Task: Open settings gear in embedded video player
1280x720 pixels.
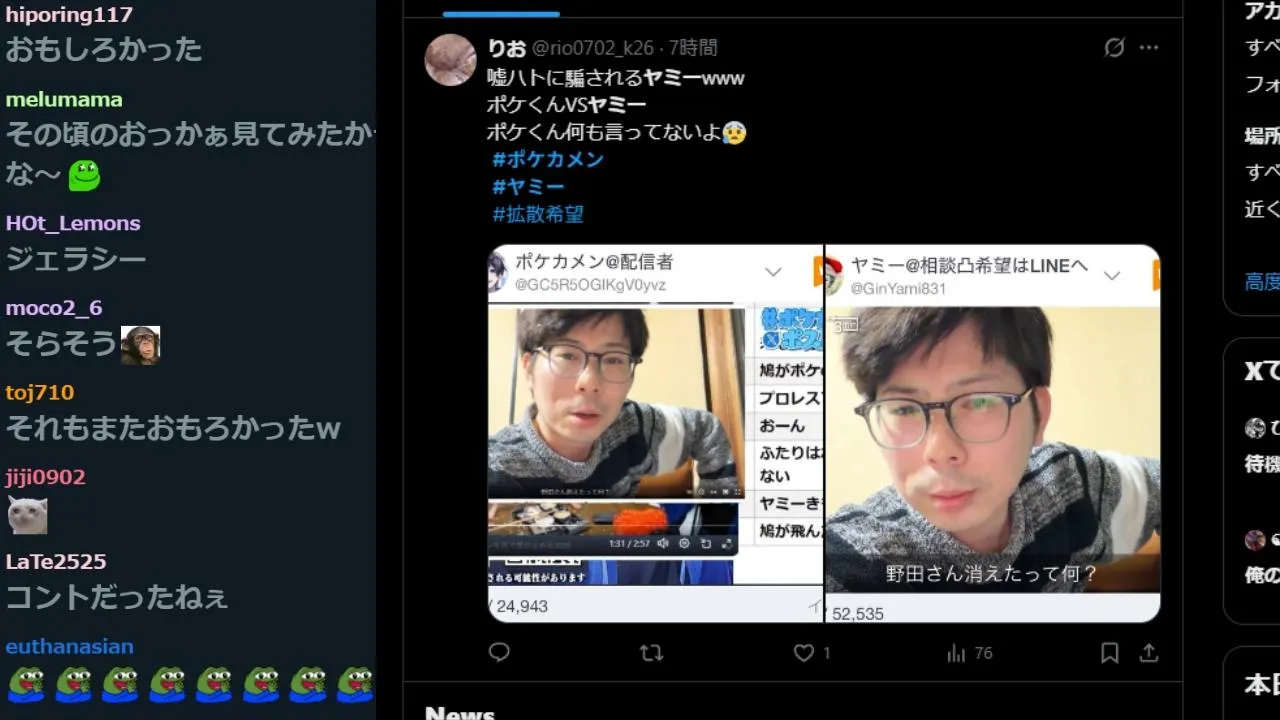Action: [684, 543]
